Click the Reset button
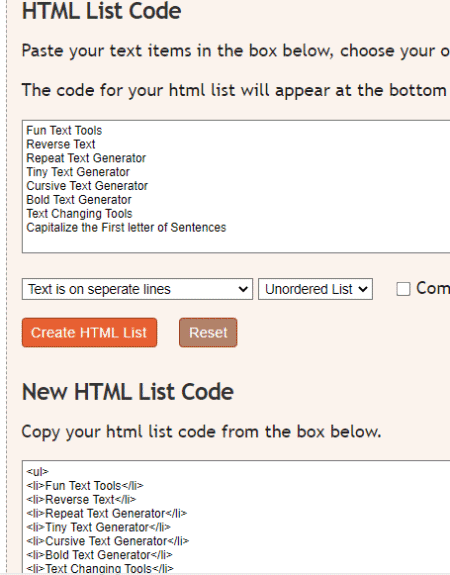The height and width of the screenshot is (575, 450). coord(208,332)
